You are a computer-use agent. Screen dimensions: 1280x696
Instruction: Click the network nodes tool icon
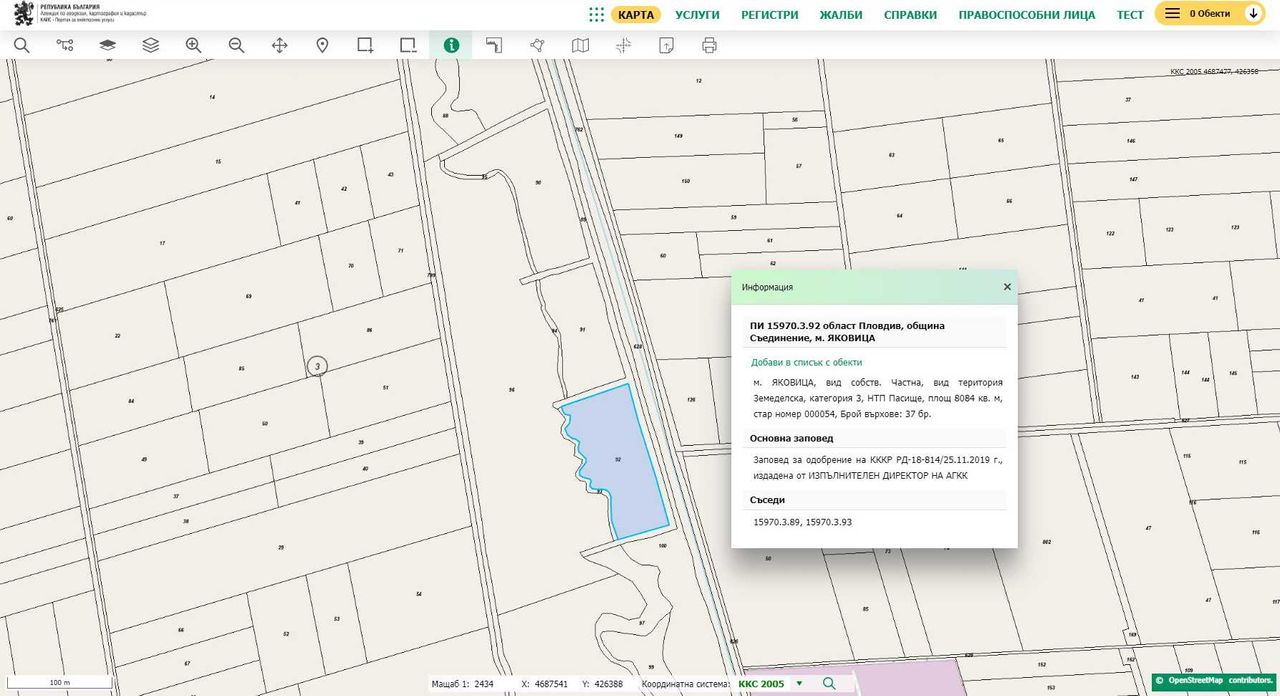65,45
